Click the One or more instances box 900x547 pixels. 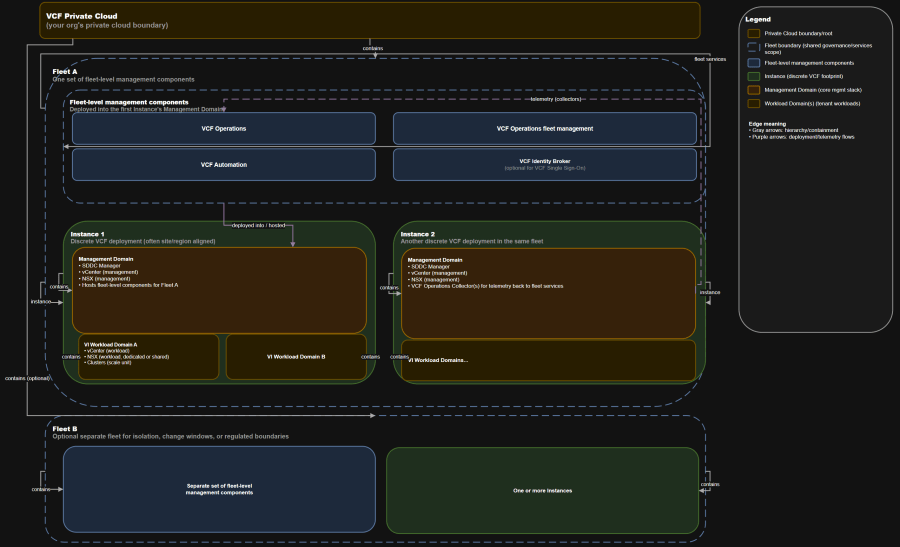pyautogui.click(x=542, y=489)
